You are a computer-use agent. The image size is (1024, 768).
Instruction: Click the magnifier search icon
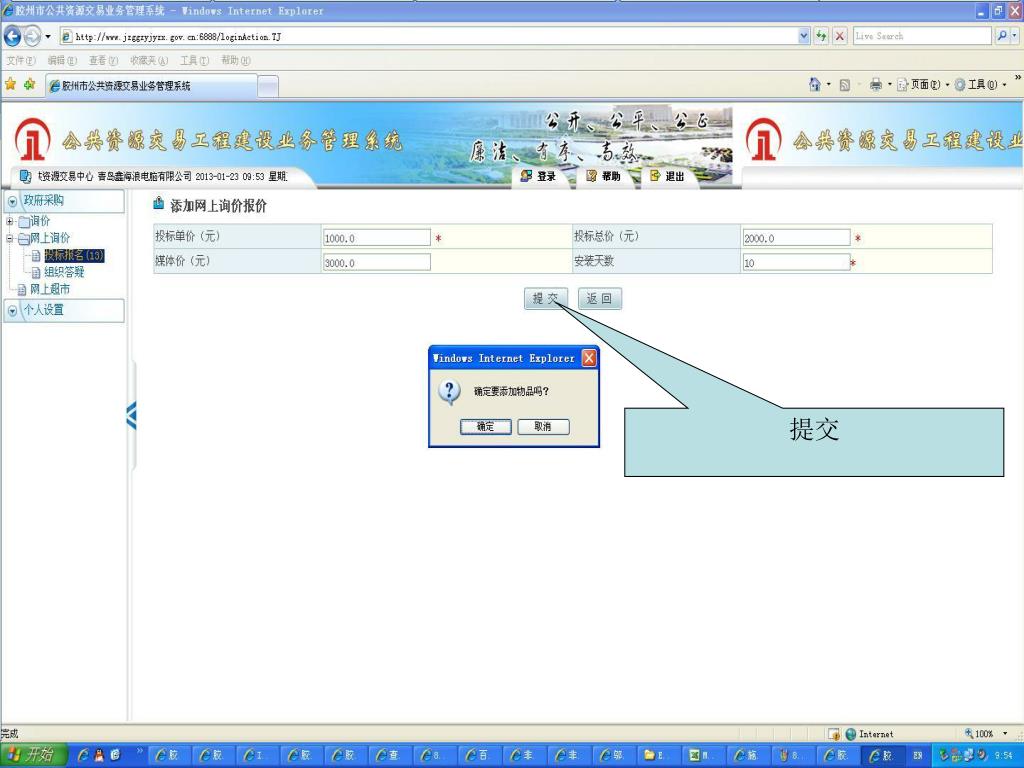[1001, 36]
